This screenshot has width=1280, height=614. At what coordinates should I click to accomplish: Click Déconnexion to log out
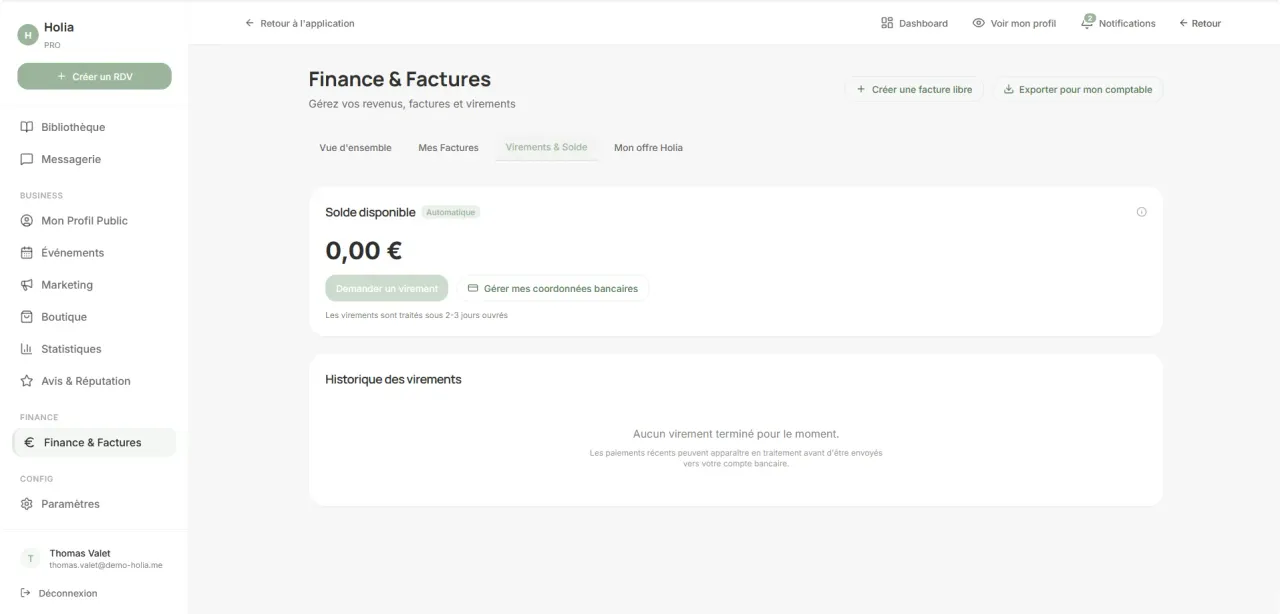pyautogui.click(x=59, y=593)
